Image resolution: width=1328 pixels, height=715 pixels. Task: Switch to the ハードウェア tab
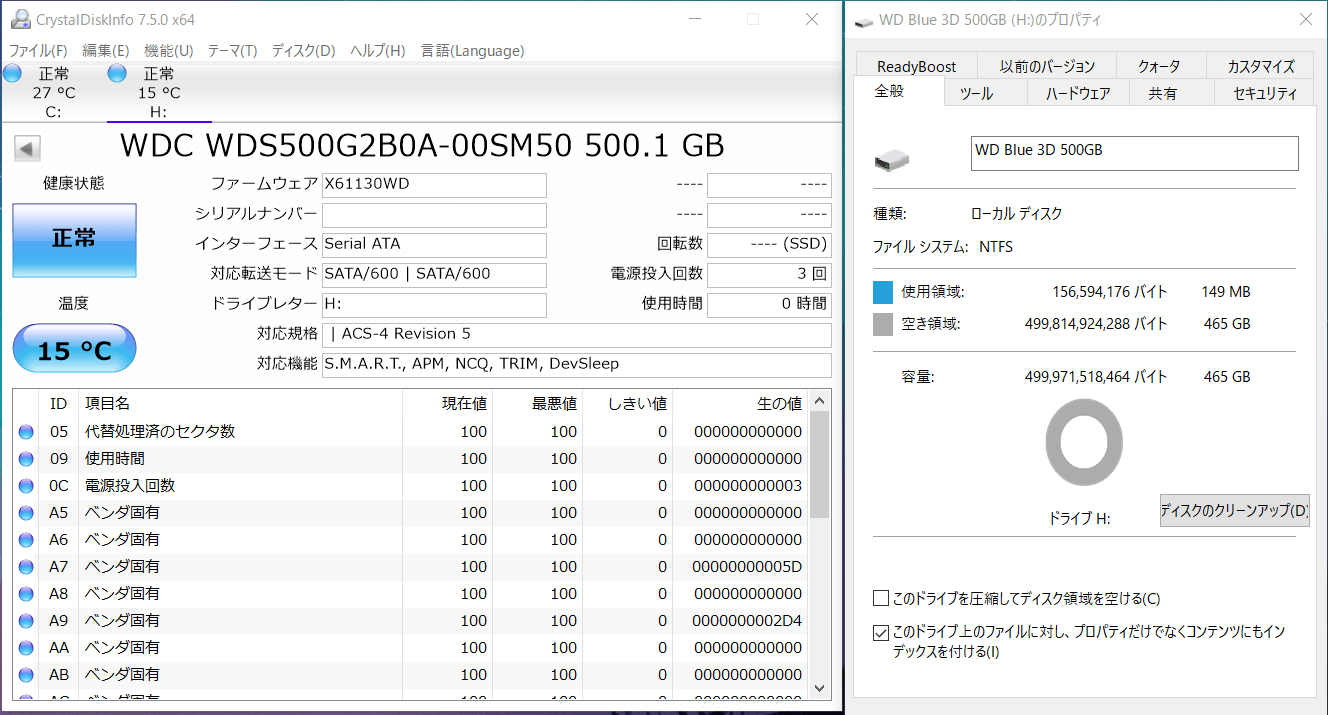1078,94
